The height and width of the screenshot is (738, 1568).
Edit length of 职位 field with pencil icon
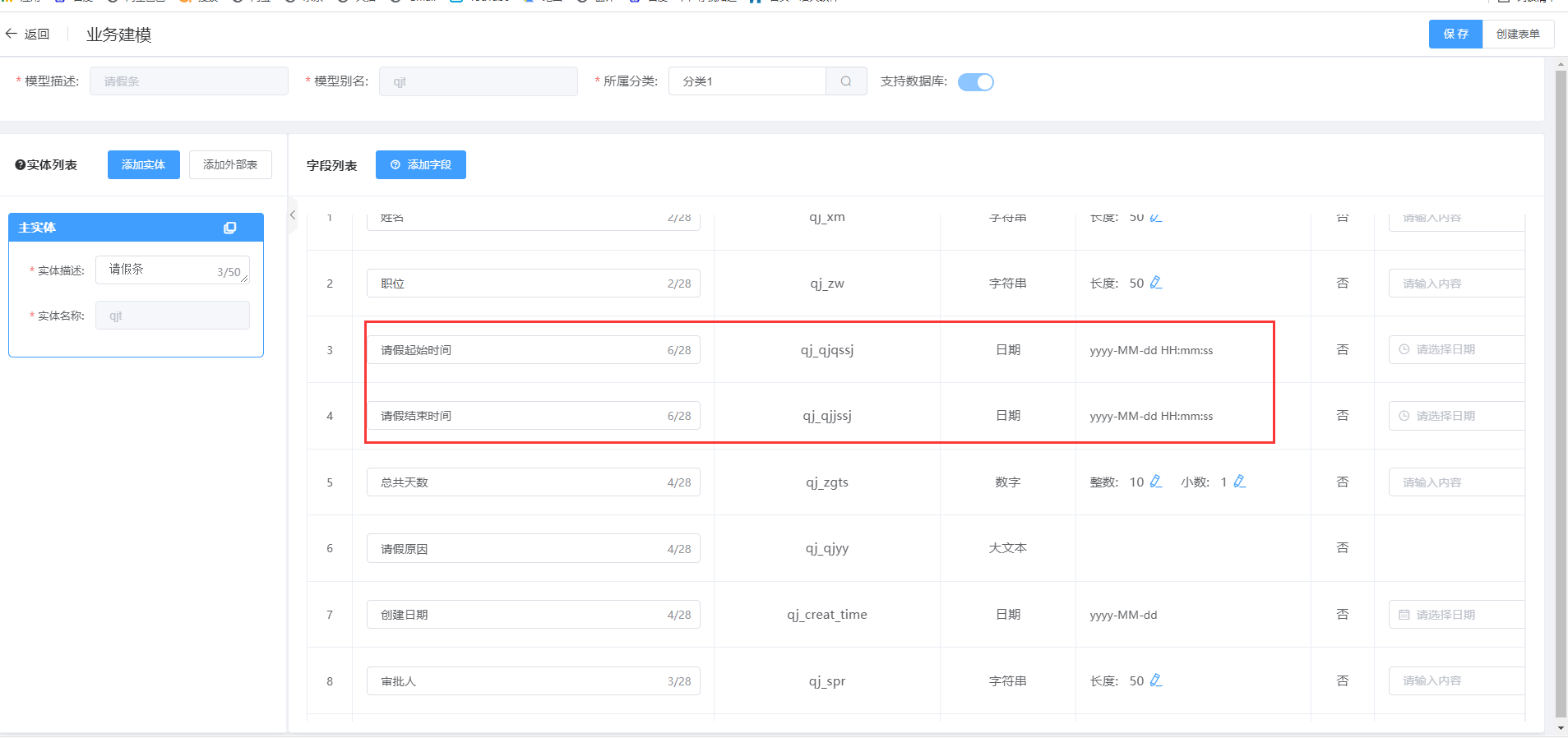[x=1156, y=283]
